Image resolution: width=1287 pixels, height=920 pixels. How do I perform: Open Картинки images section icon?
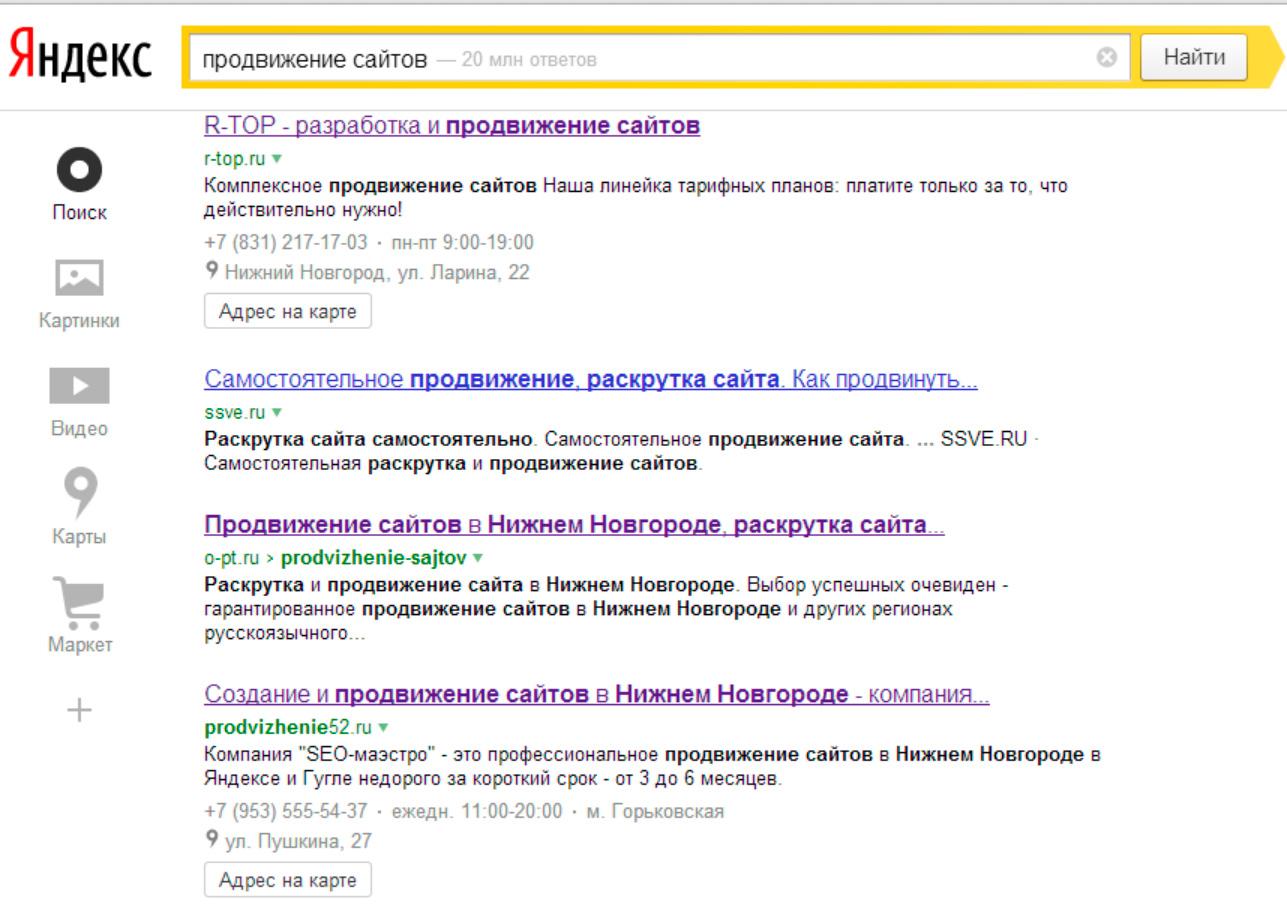80,280
